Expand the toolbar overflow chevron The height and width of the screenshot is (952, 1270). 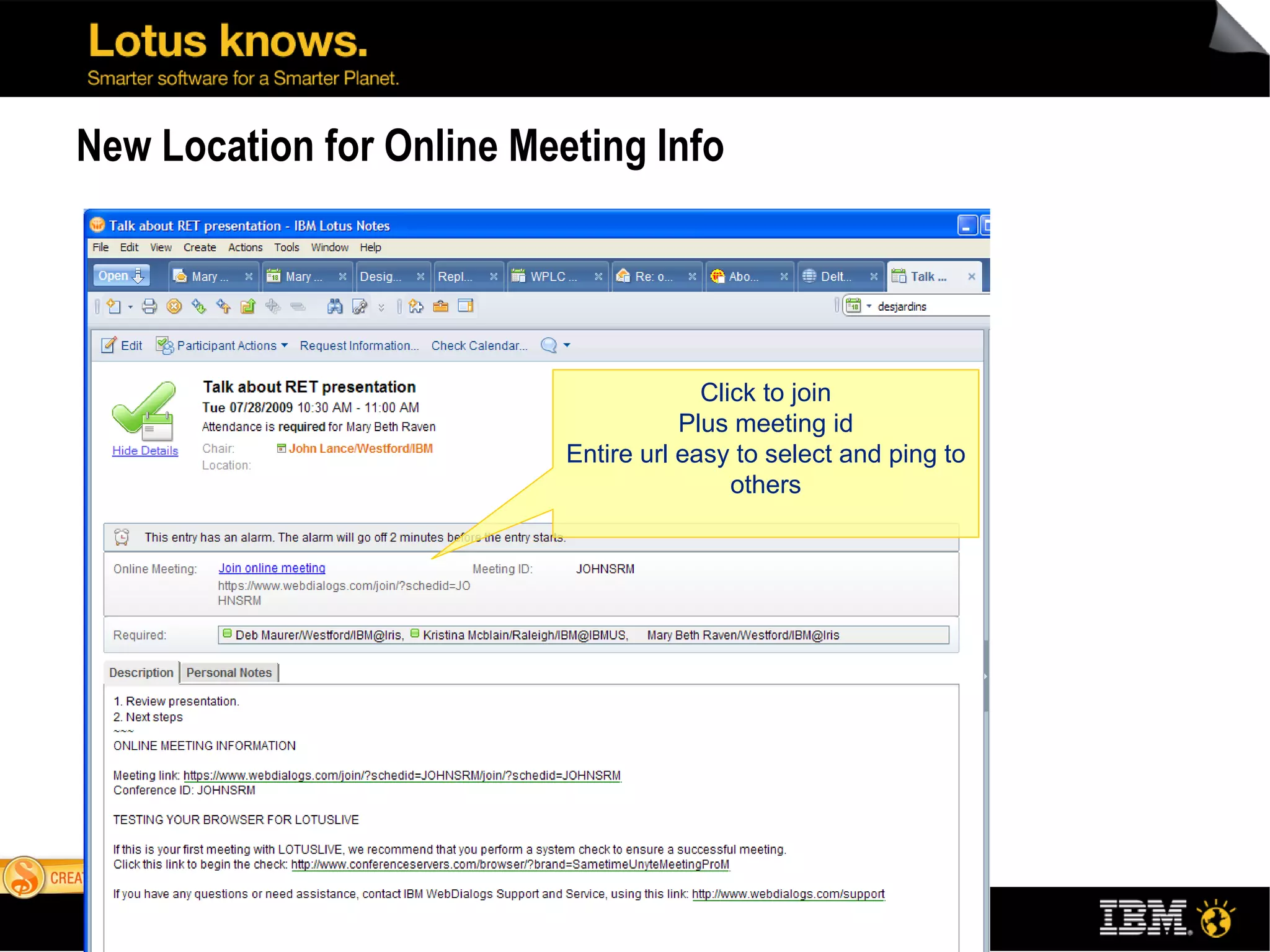[381, 307]
